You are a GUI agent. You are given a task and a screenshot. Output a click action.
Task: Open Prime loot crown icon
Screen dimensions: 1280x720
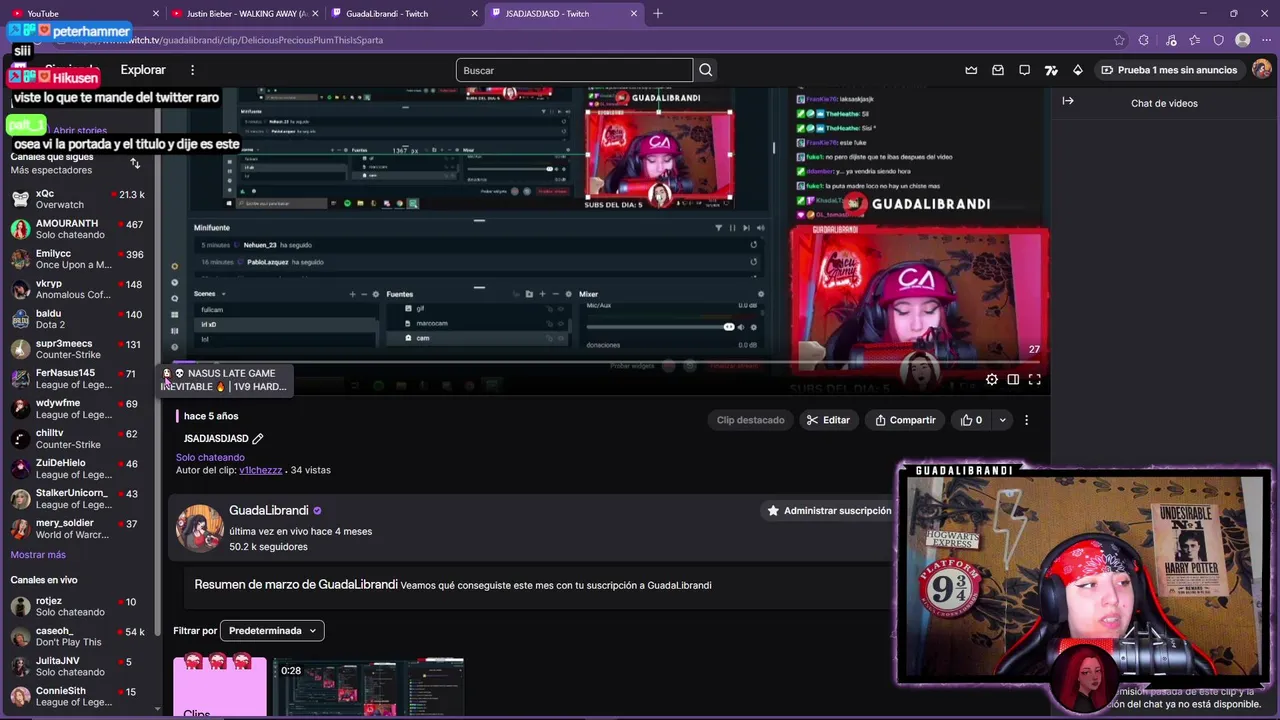[971, 70]
